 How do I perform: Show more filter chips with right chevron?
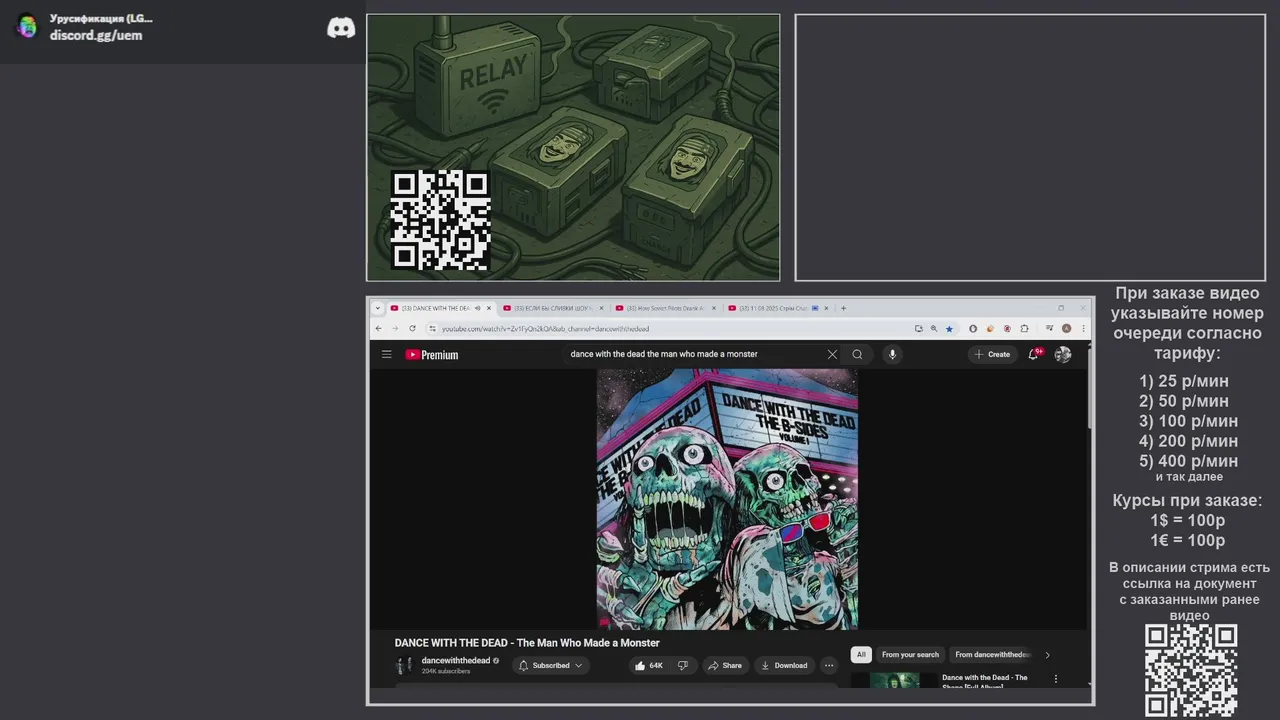[x=1047, y=655]
